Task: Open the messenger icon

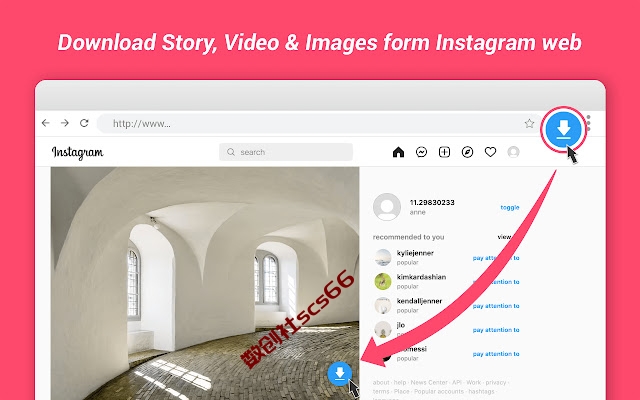Action: (421, 152)
